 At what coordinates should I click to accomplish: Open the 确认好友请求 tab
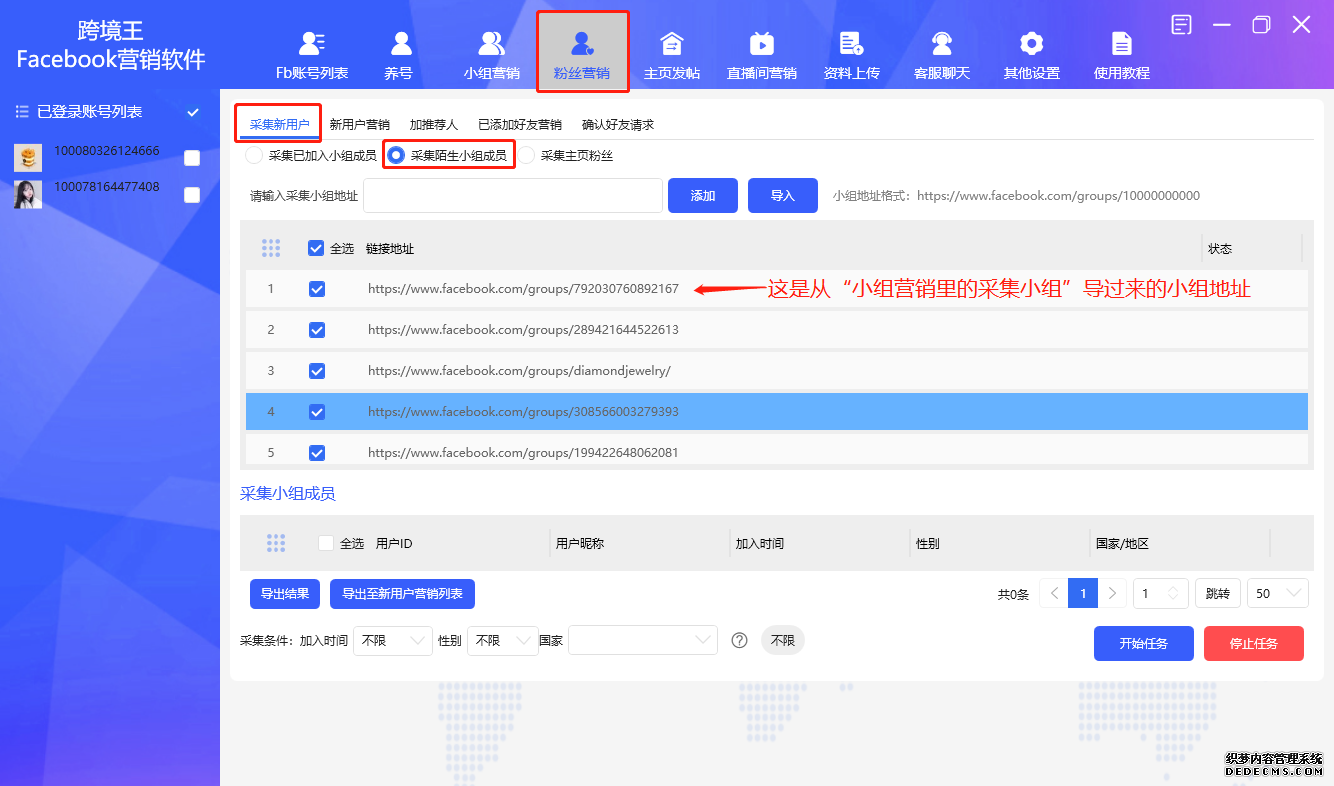tap(619, 124)
